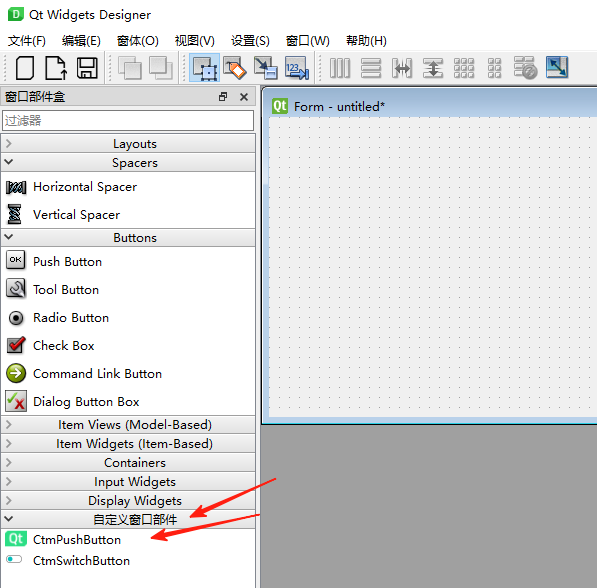Viewport: 597px width, 588px height.
Task: Open the 帮助(H) menu
Action: coord(366,41)
